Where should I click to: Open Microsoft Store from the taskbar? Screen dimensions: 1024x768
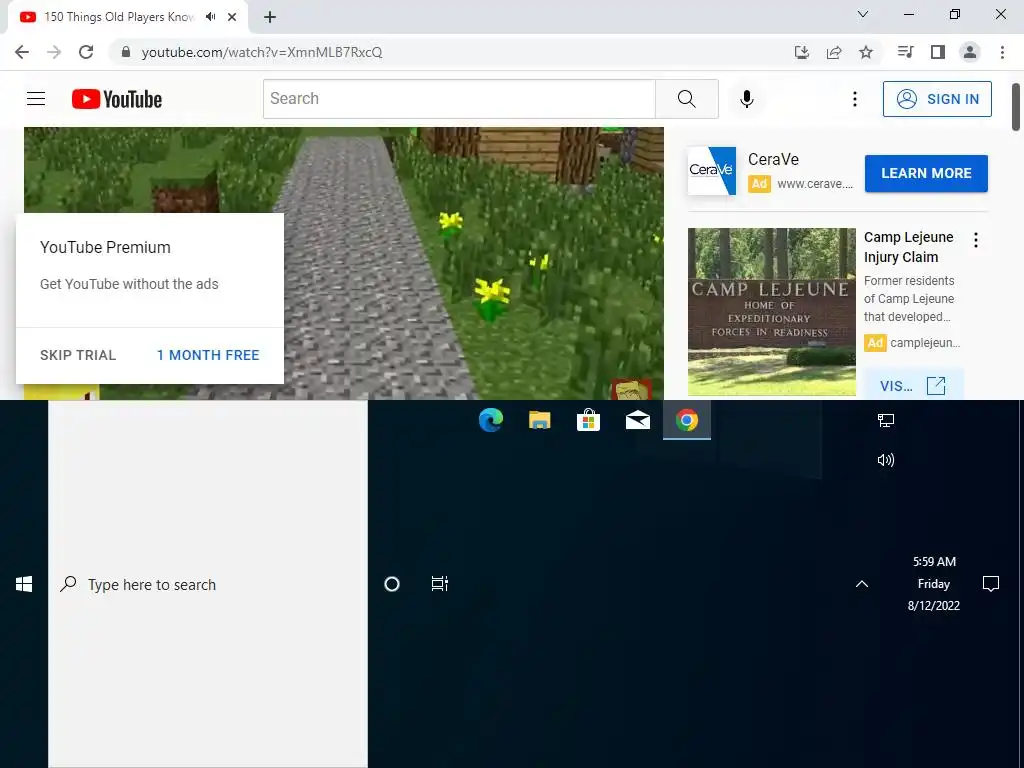click(588, 420)
